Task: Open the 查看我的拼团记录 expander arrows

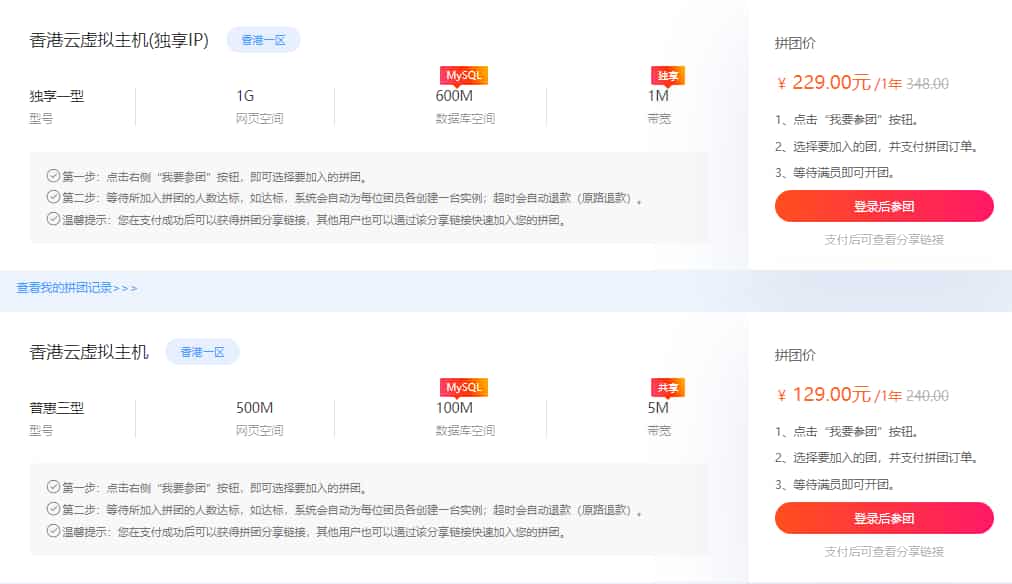Action: click(75, 287)
